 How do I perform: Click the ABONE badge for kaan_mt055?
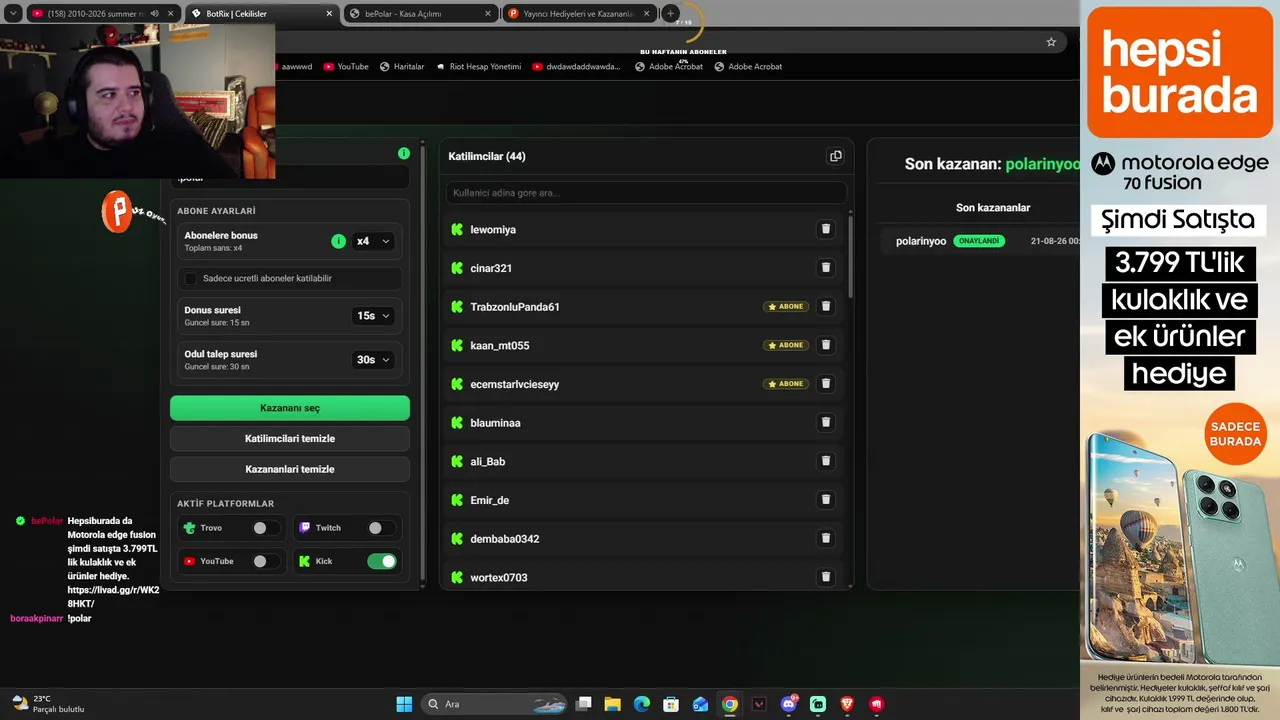click(786, 345)
